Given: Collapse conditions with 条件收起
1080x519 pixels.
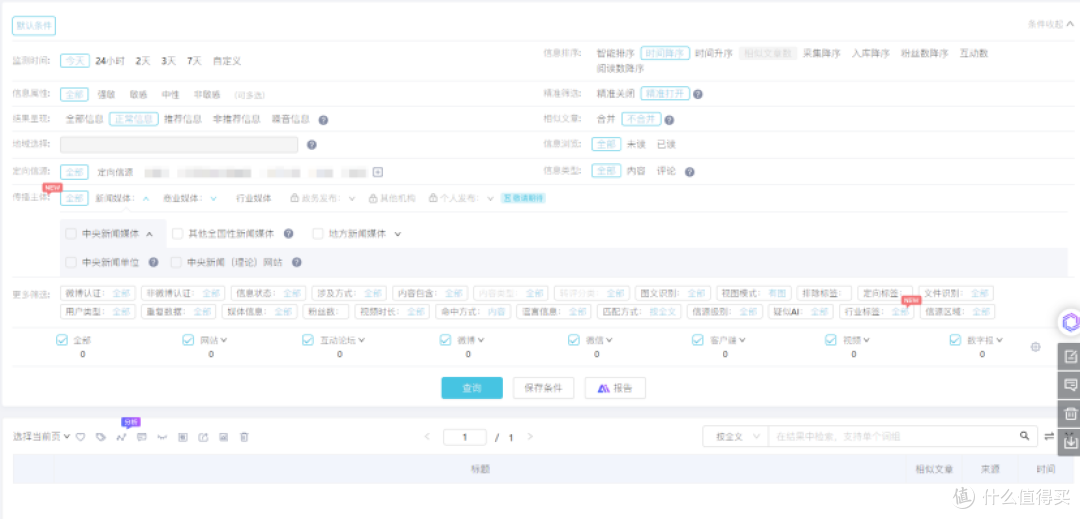Looking at the screenshot, I should pos(1050,24).
